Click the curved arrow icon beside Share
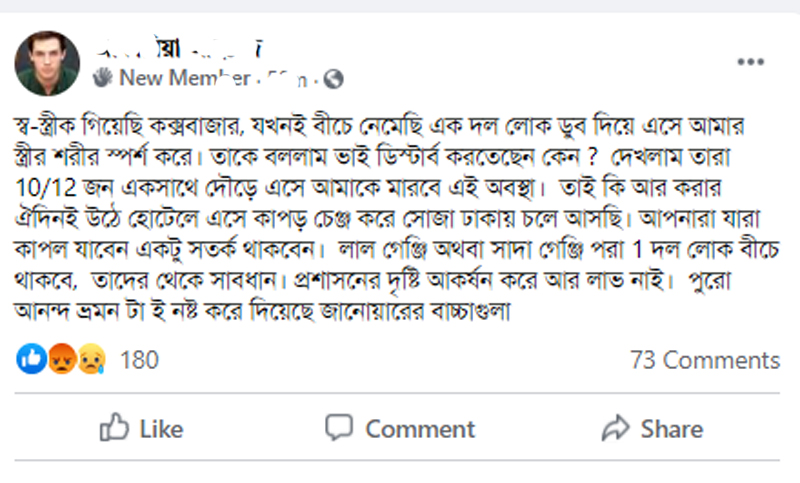 click(x=616, y=427)
